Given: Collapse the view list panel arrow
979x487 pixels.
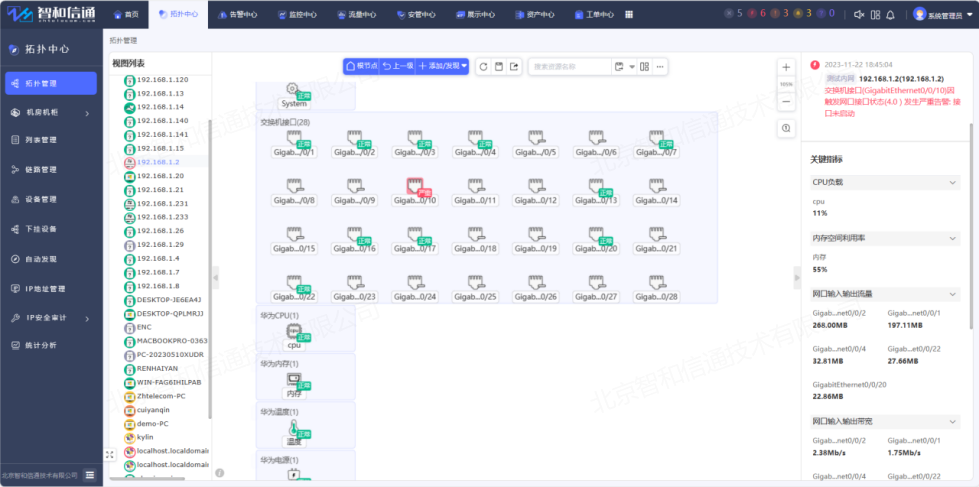Looking at the screenshot, I should [216, 277].
